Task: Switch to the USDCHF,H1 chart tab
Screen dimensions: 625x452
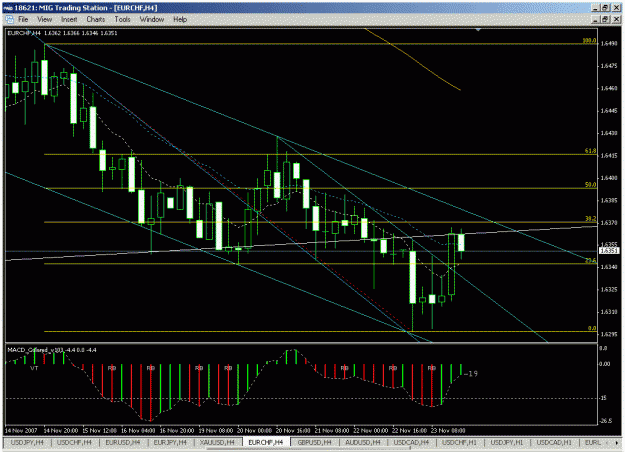Action: tap(460, 442)
